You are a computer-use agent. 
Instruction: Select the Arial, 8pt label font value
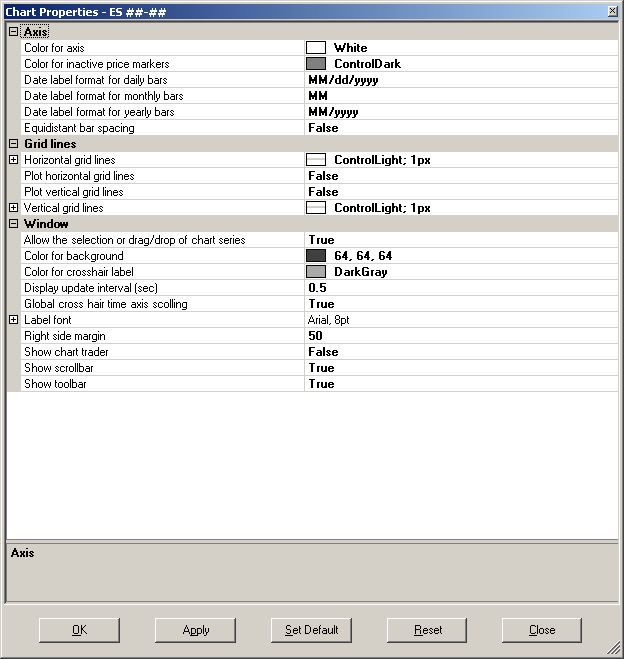(329, 320)
